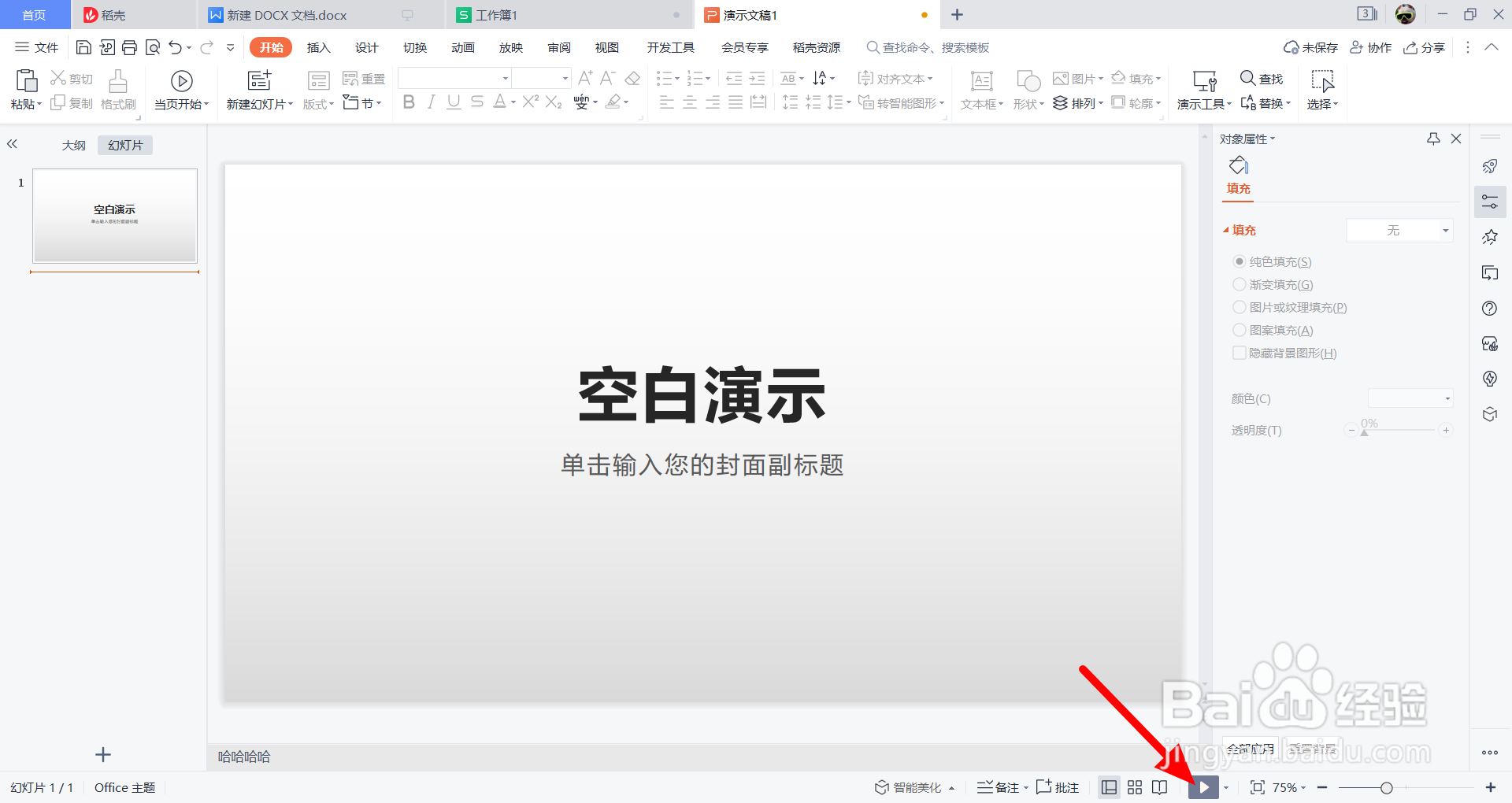Toggle Strikethrough formatting

click(x=477, y=102)
